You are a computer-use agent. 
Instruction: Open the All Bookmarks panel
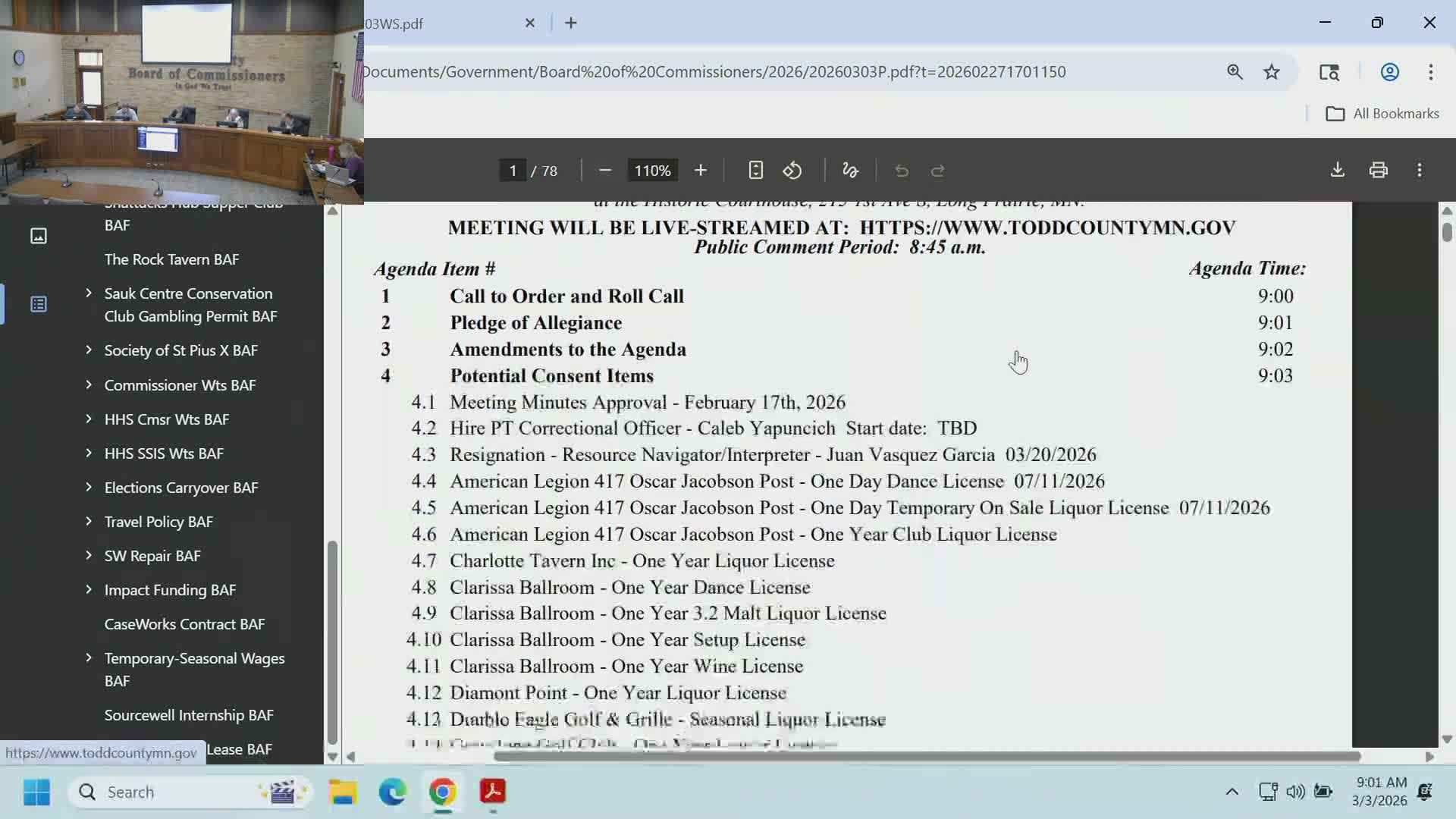(1382, 113)
